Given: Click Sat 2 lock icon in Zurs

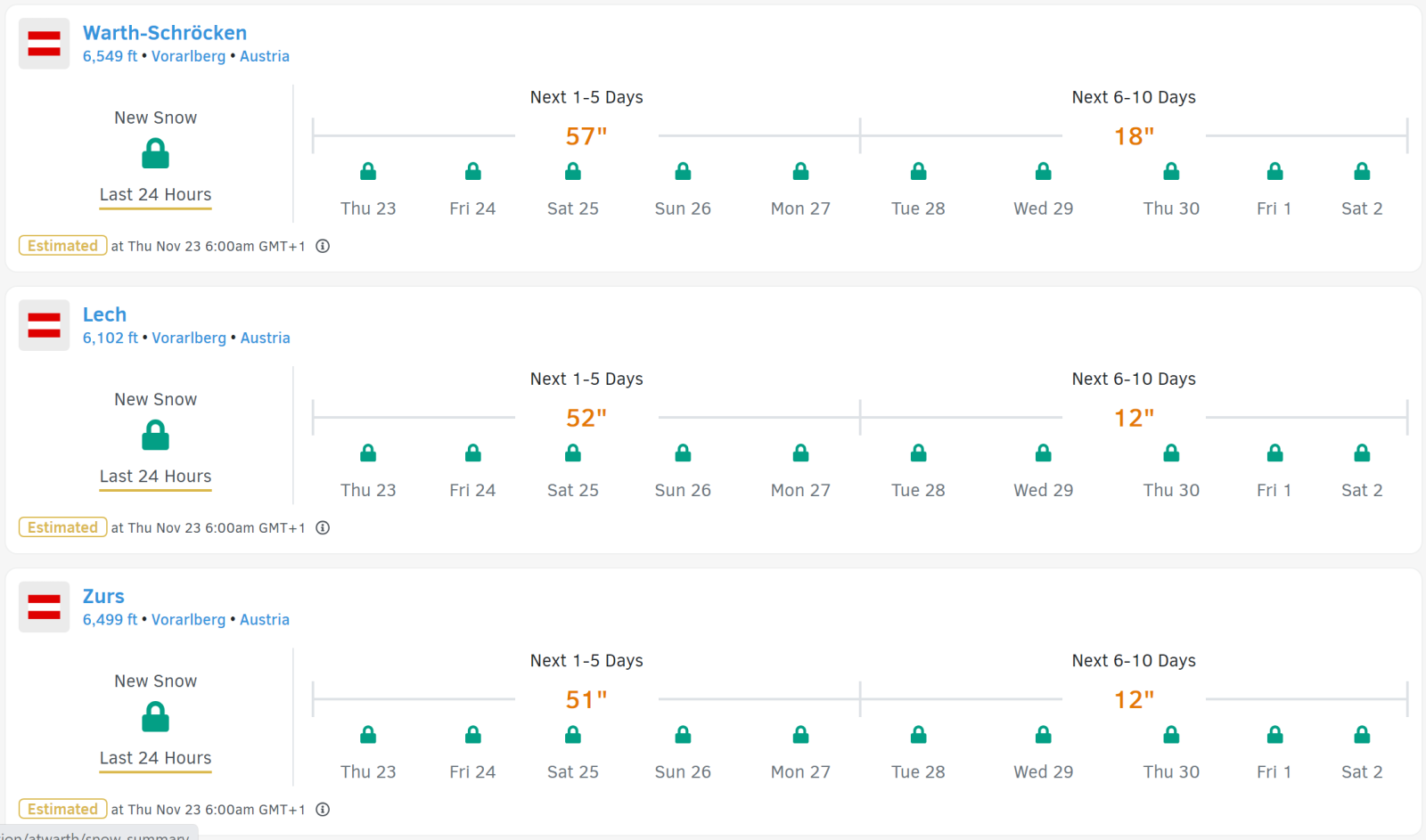Looking at the screenshot, I should (1362, 734).
